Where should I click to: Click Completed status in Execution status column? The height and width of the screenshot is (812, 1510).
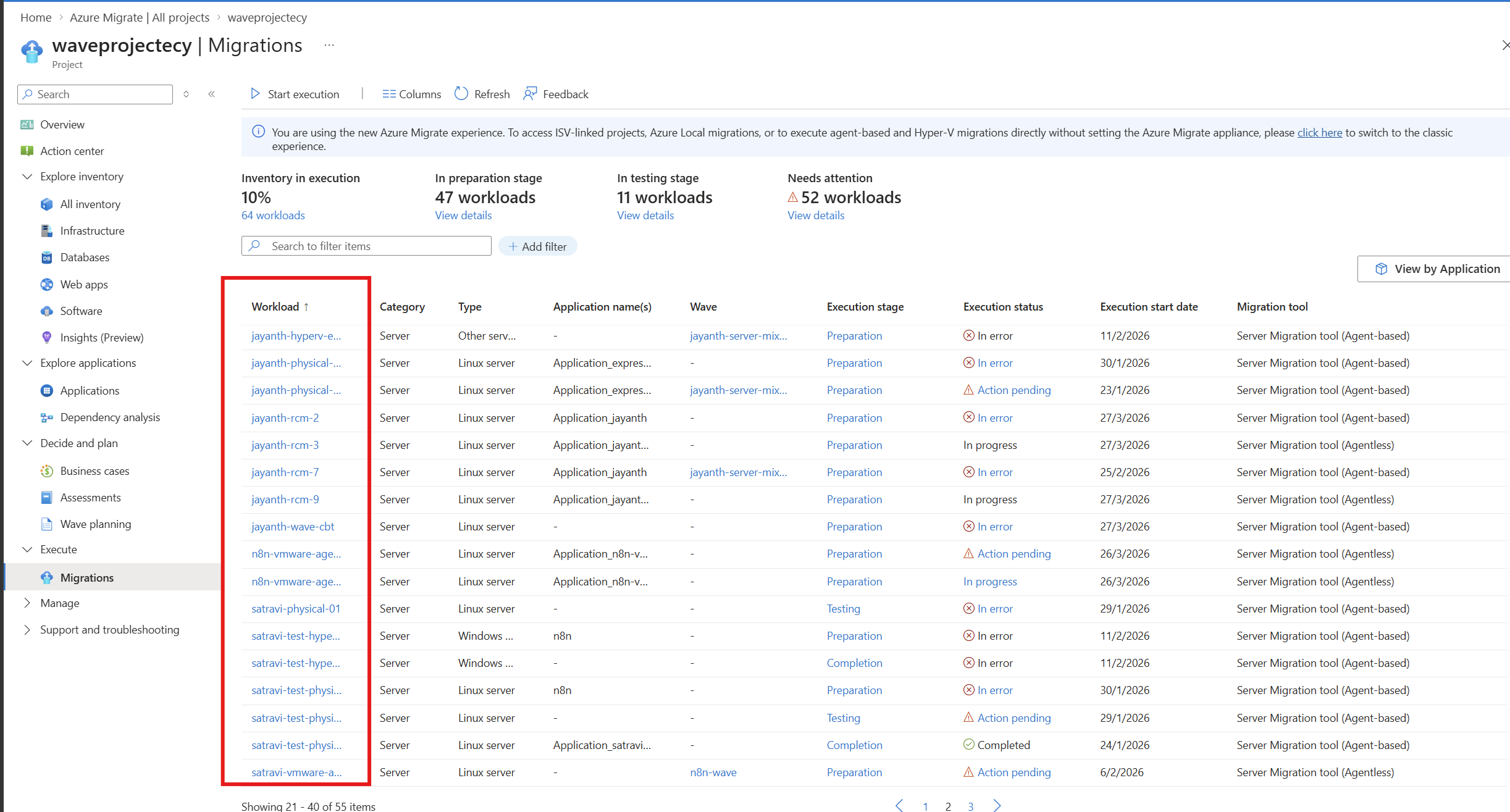997,745
